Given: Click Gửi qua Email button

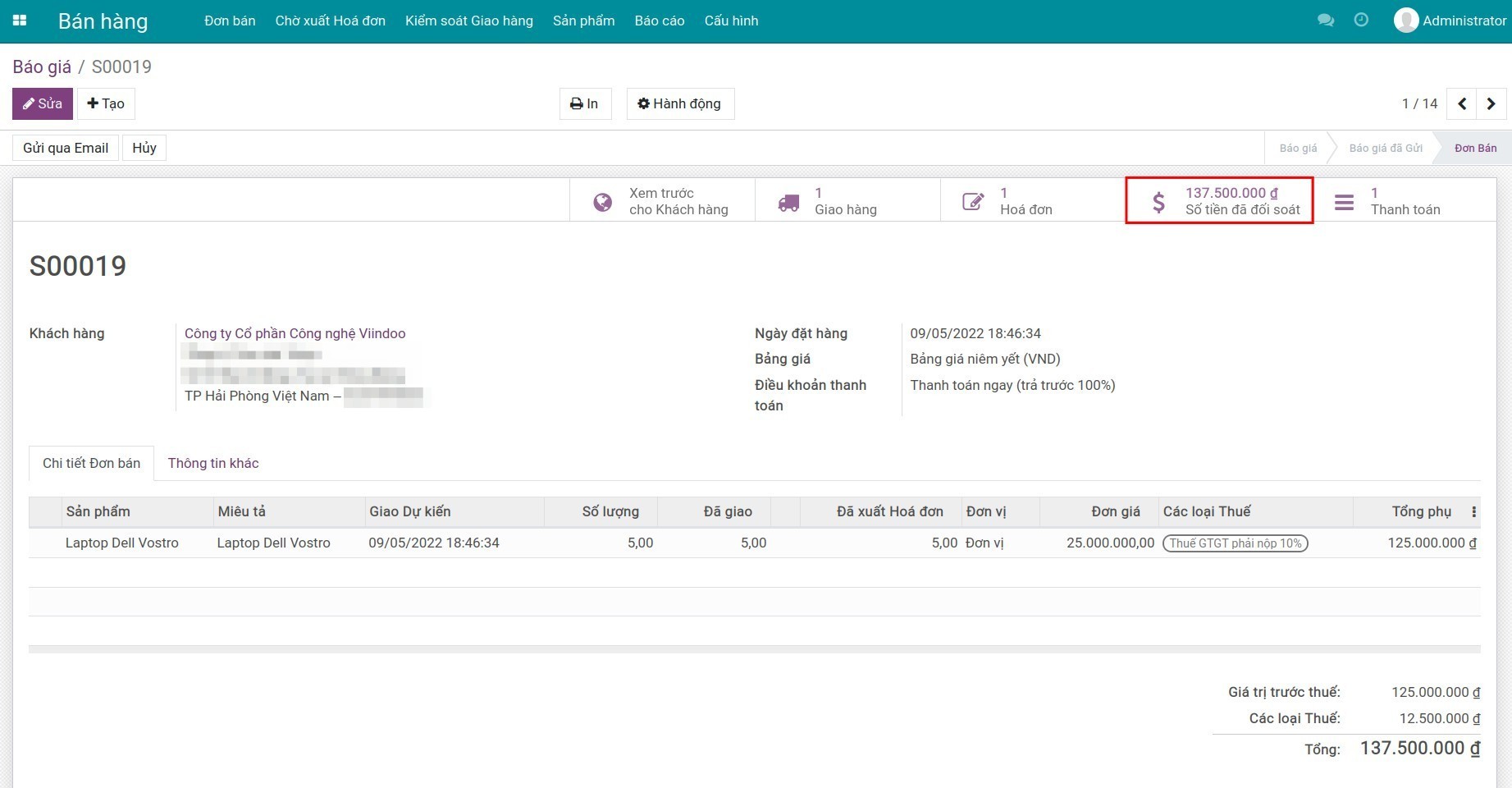Looking at the screenshot, I should (x=66, y=148).
